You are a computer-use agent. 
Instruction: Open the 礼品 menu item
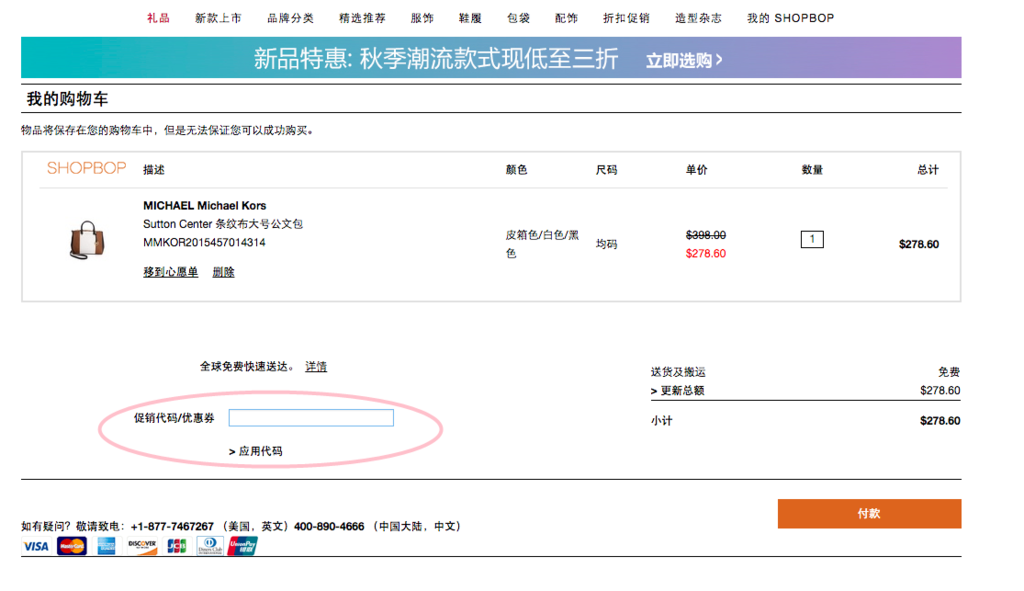point(158,18)
